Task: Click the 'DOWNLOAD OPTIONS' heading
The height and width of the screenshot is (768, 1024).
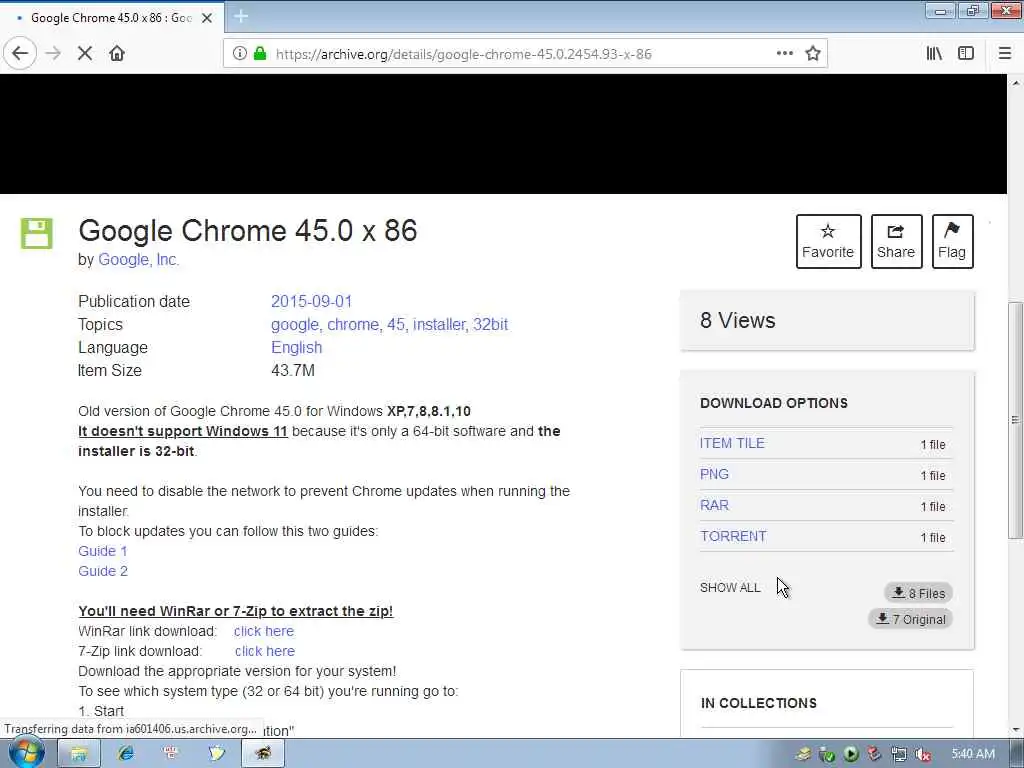Action: (774, 403)
